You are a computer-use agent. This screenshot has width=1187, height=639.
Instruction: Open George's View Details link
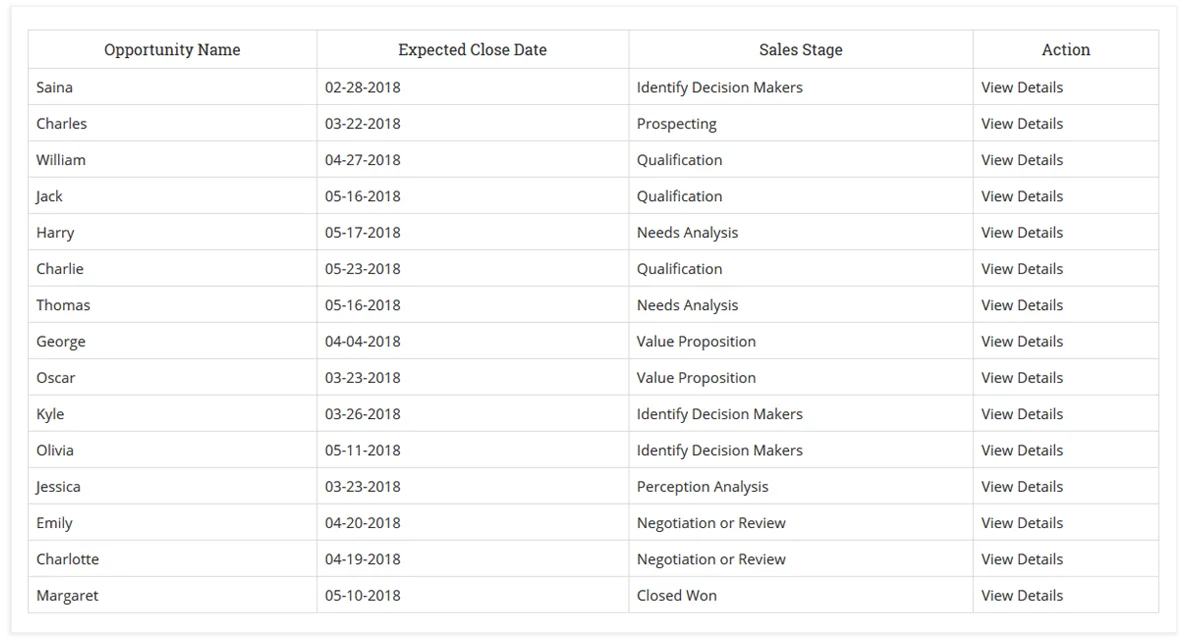1021,342
